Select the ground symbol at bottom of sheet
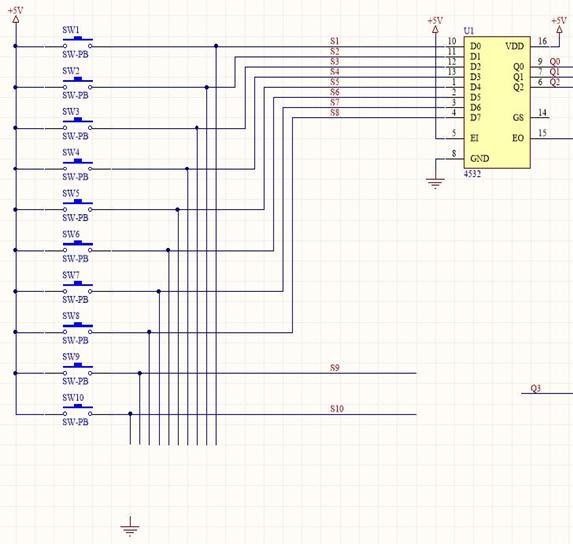The height and width of the screenshot is (544, 573). 130,526
